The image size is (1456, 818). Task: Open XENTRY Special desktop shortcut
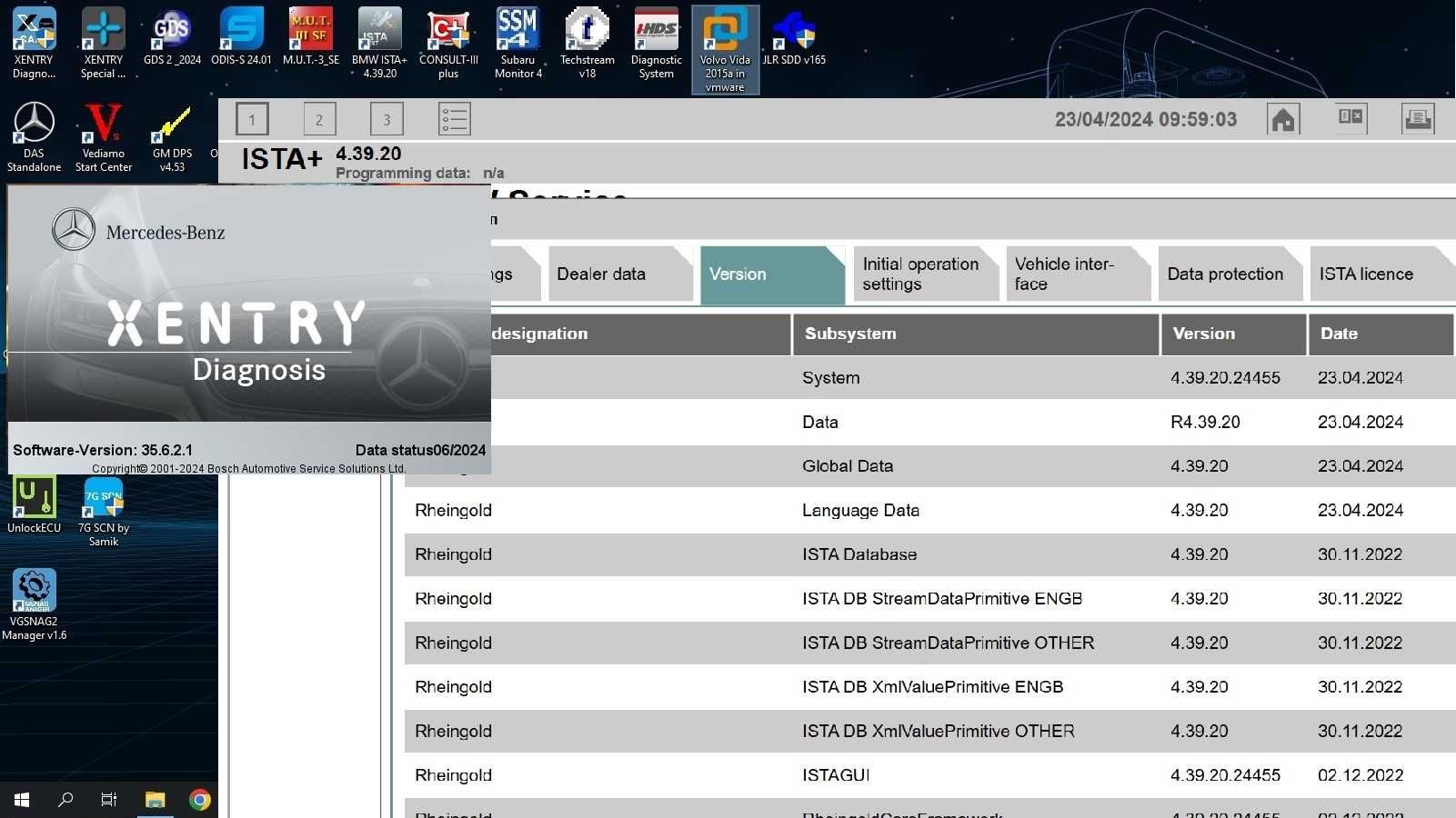103,43
